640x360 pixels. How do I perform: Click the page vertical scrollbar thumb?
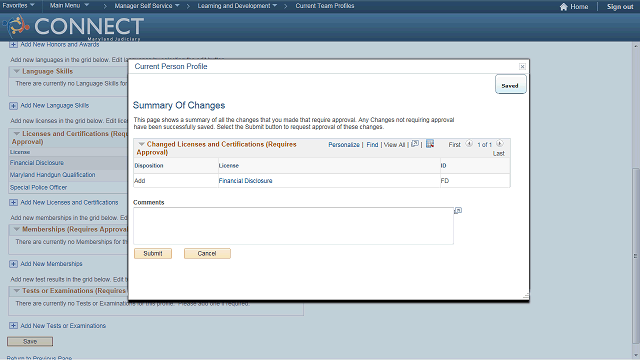(636, 256)
